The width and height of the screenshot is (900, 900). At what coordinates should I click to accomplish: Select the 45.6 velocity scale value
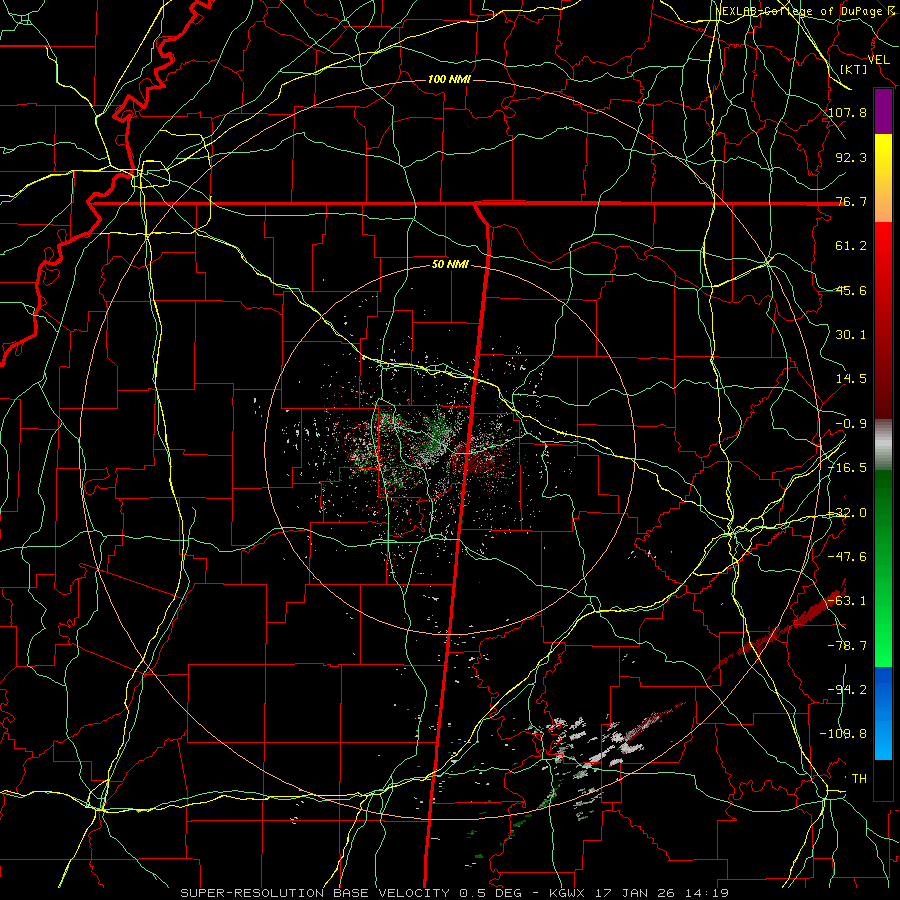851,290
